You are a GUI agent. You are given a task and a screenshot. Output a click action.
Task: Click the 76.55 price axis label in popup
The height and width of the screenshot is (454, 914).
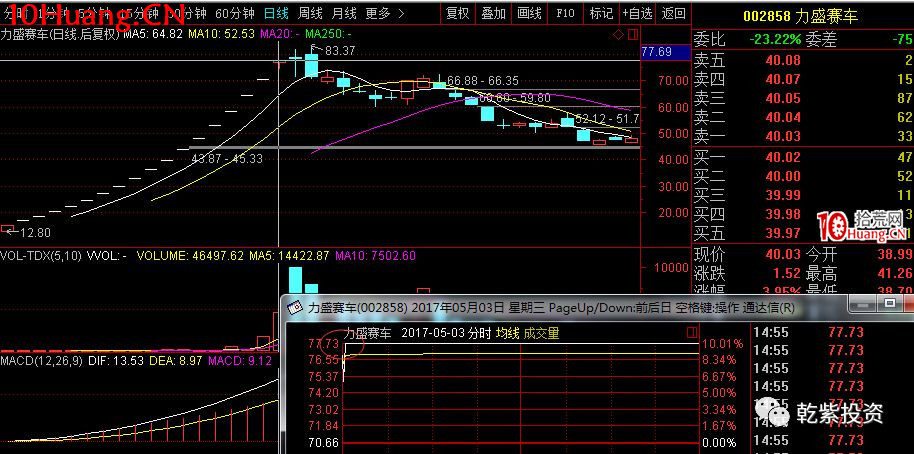(x=324, y=360)
